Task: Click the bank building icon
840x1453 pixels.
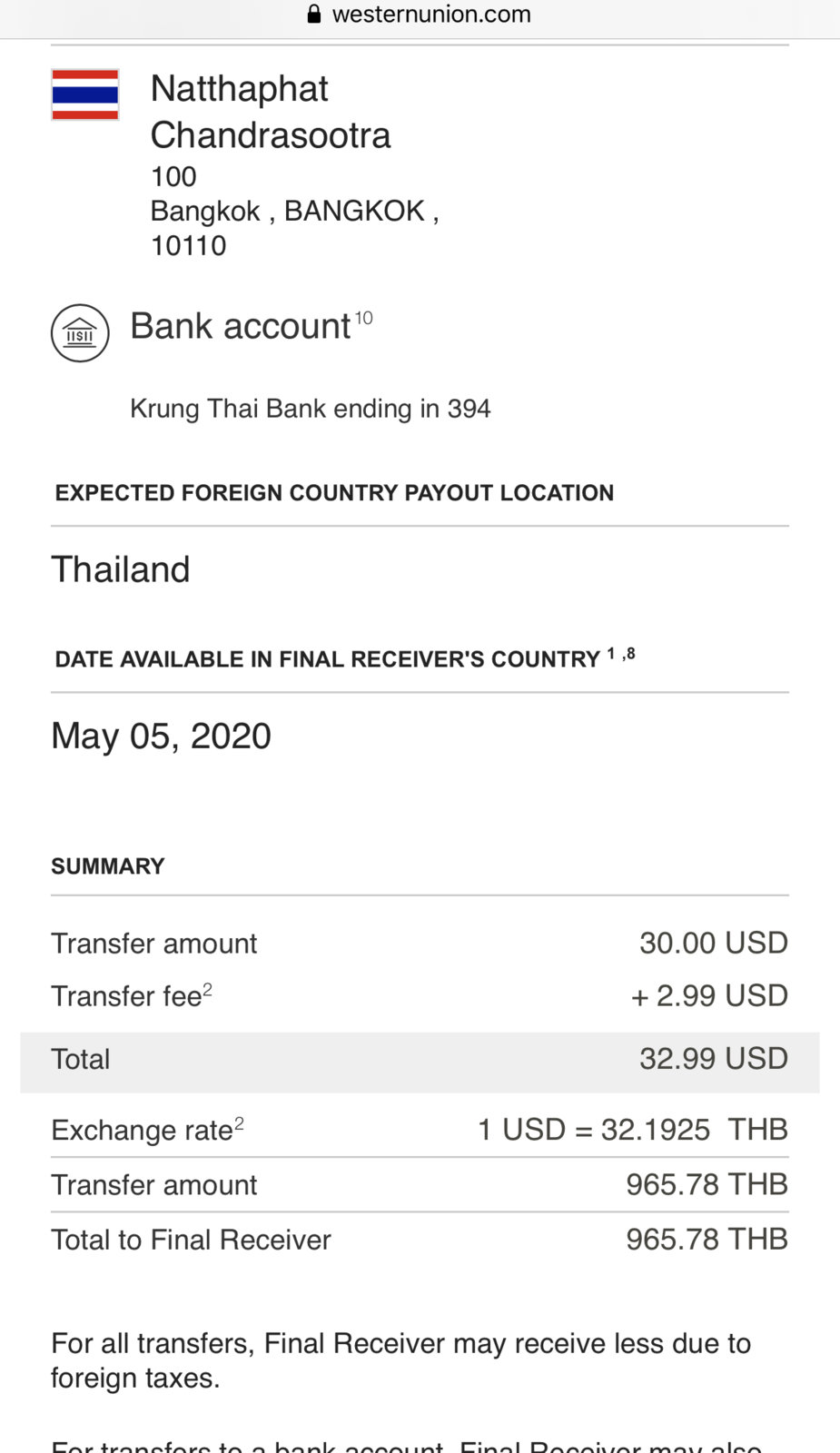Action: pyautogui.click(x=80, y=333)
